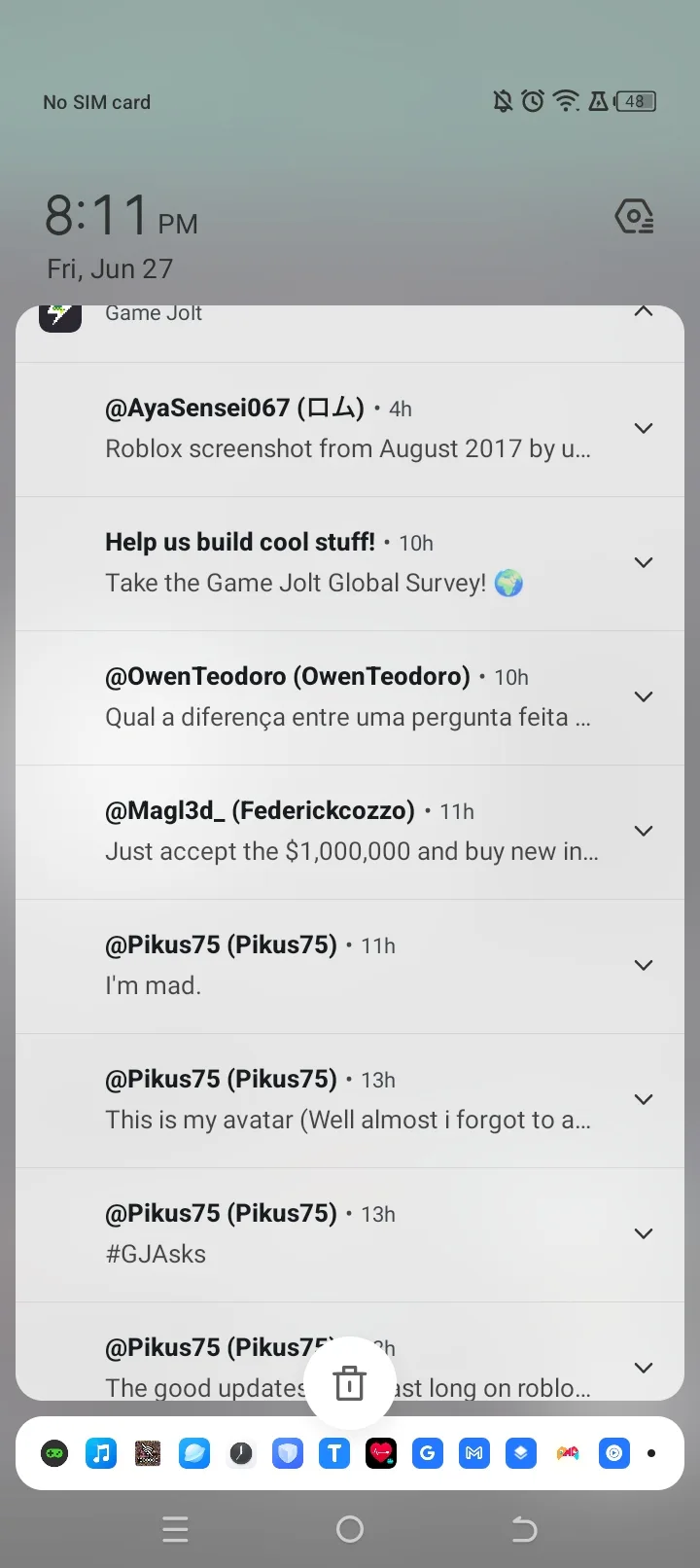Viewport: 700px width, 1568px height.
Task: Tap the green game controller icon
Action: (54, 1453)
